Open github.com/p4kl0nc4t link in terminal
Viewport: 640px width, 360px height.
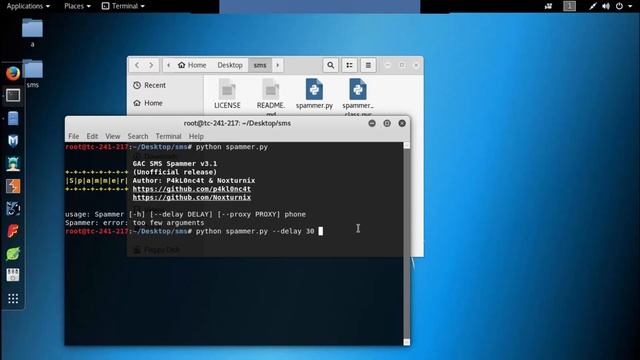click(192, 189)
